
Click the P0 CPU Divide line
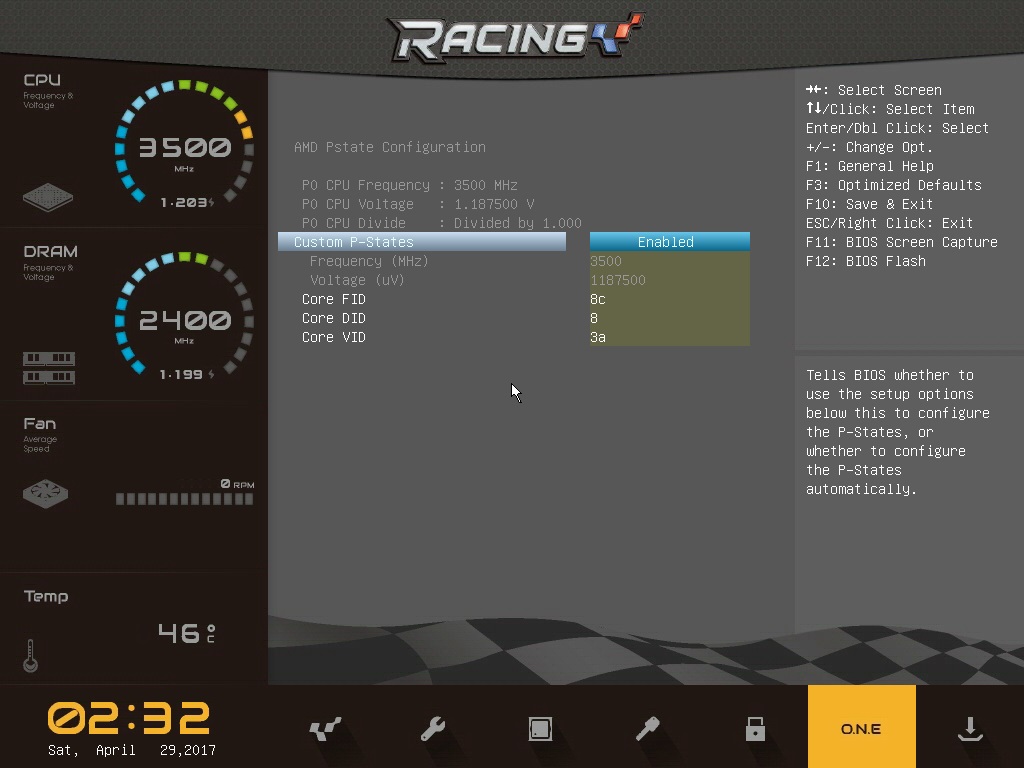click(441, 223)
